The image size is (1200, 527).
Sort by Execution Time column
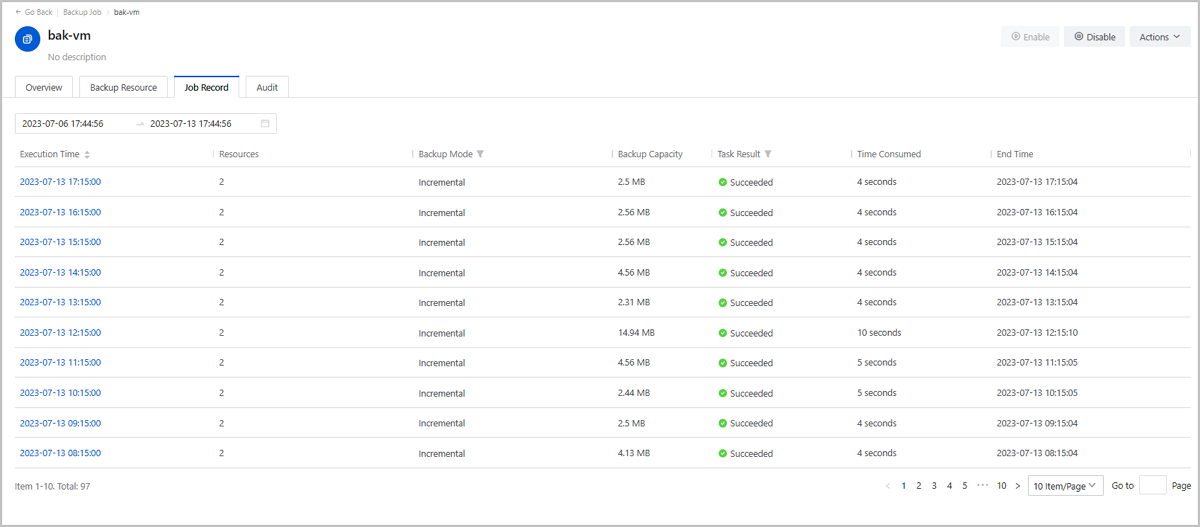pos(87,154)
